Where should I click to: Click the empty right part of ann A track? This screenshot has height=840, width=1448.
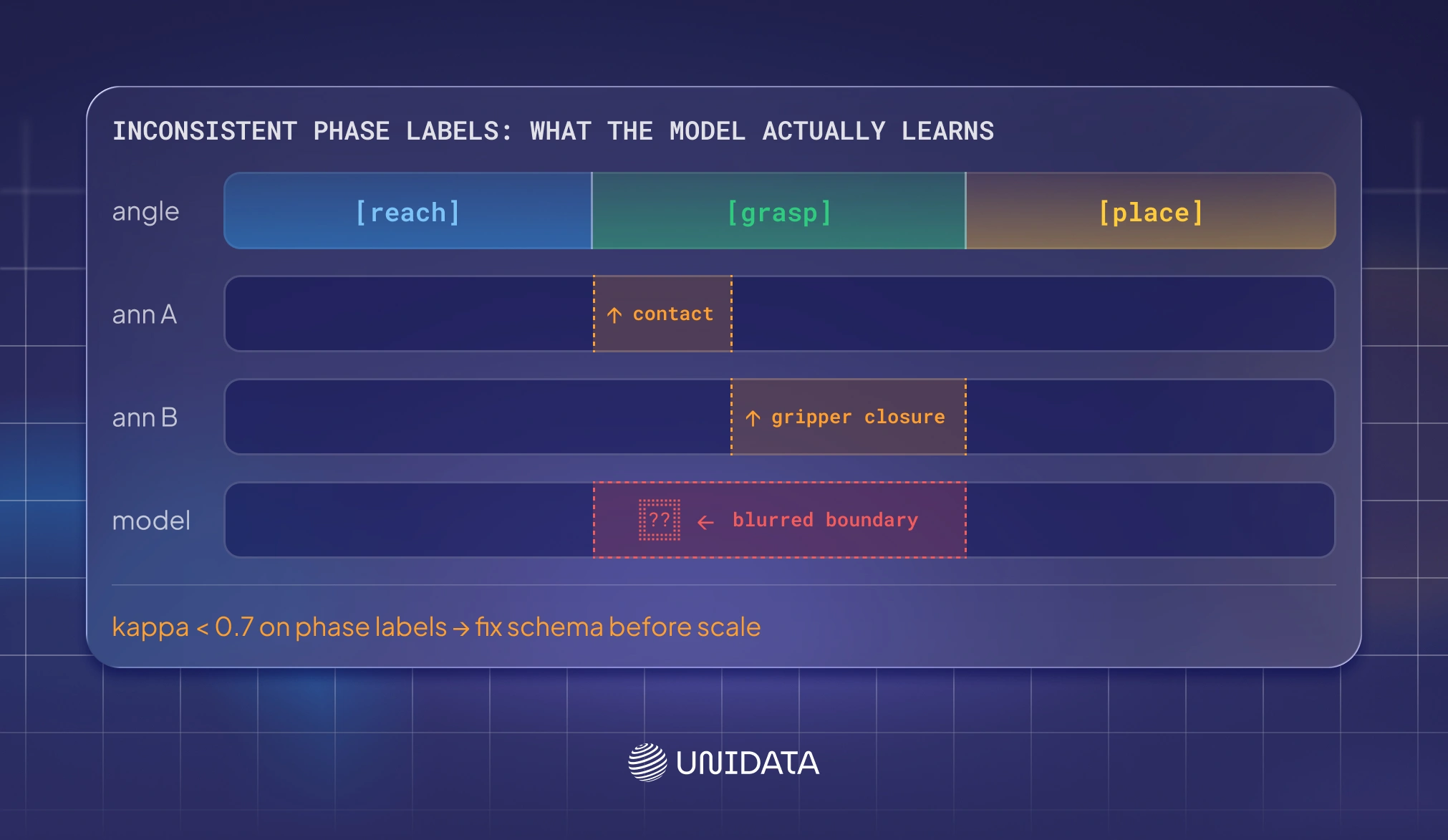tap(1033, 314)
